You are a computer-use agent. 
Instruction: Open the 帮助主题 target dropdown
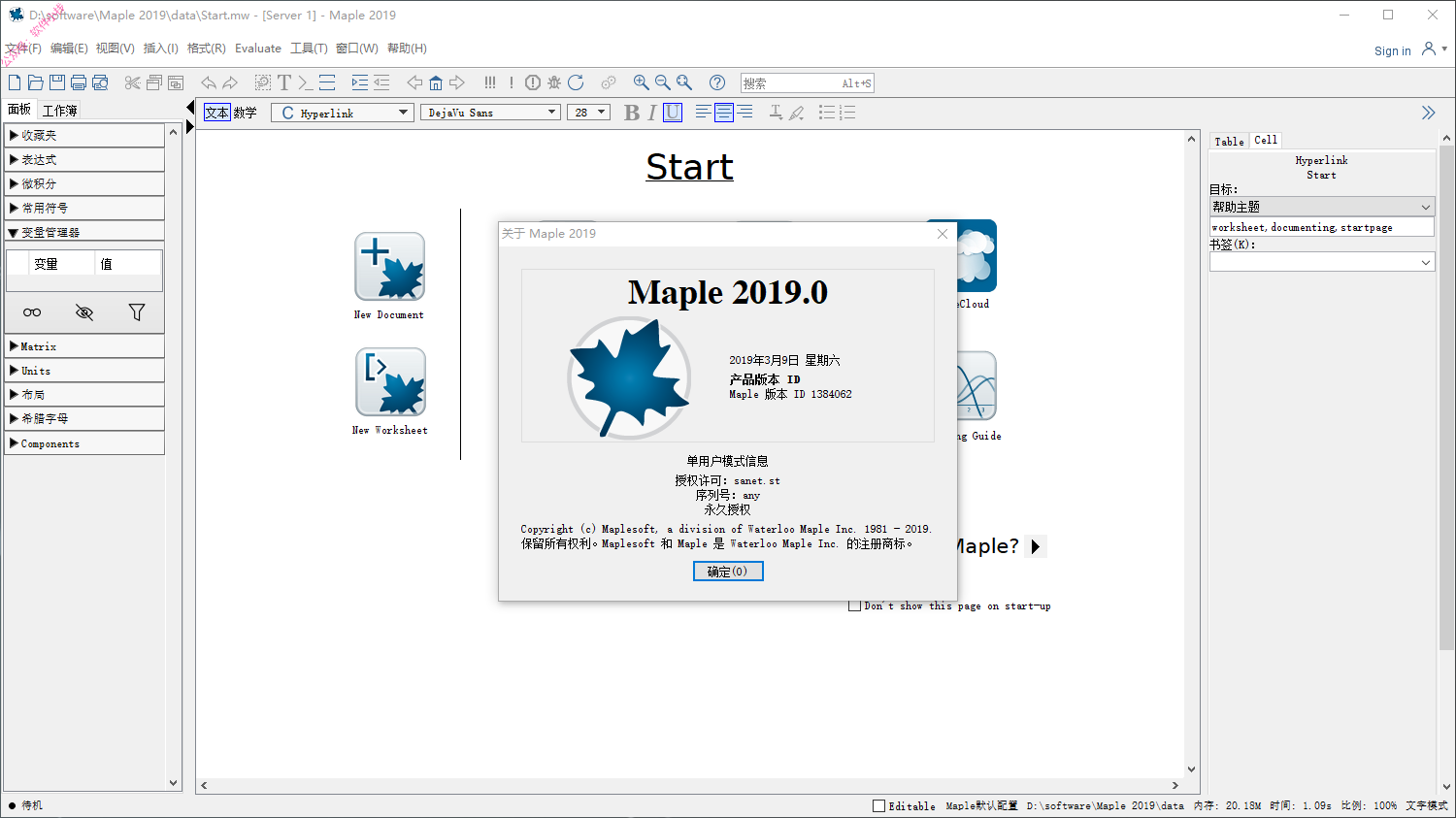1321,207
